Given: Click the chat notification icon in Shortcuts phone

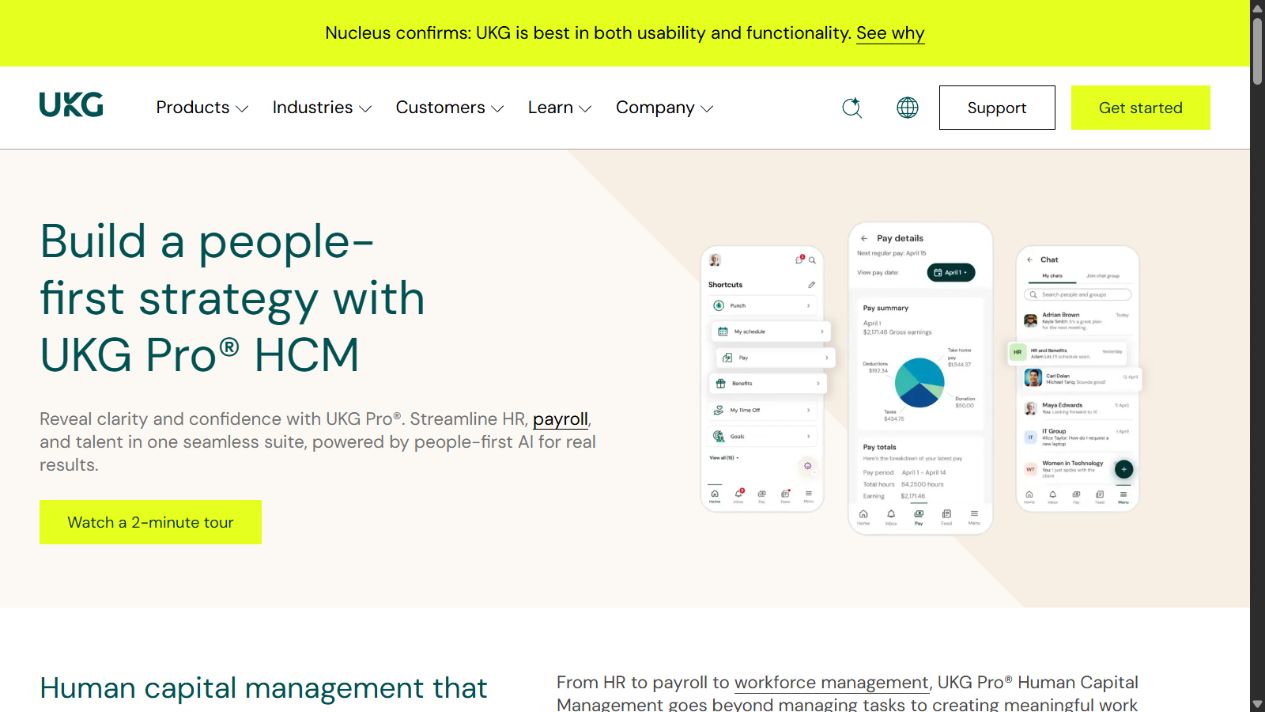Looking at the screenshot, I should point(799,259).
